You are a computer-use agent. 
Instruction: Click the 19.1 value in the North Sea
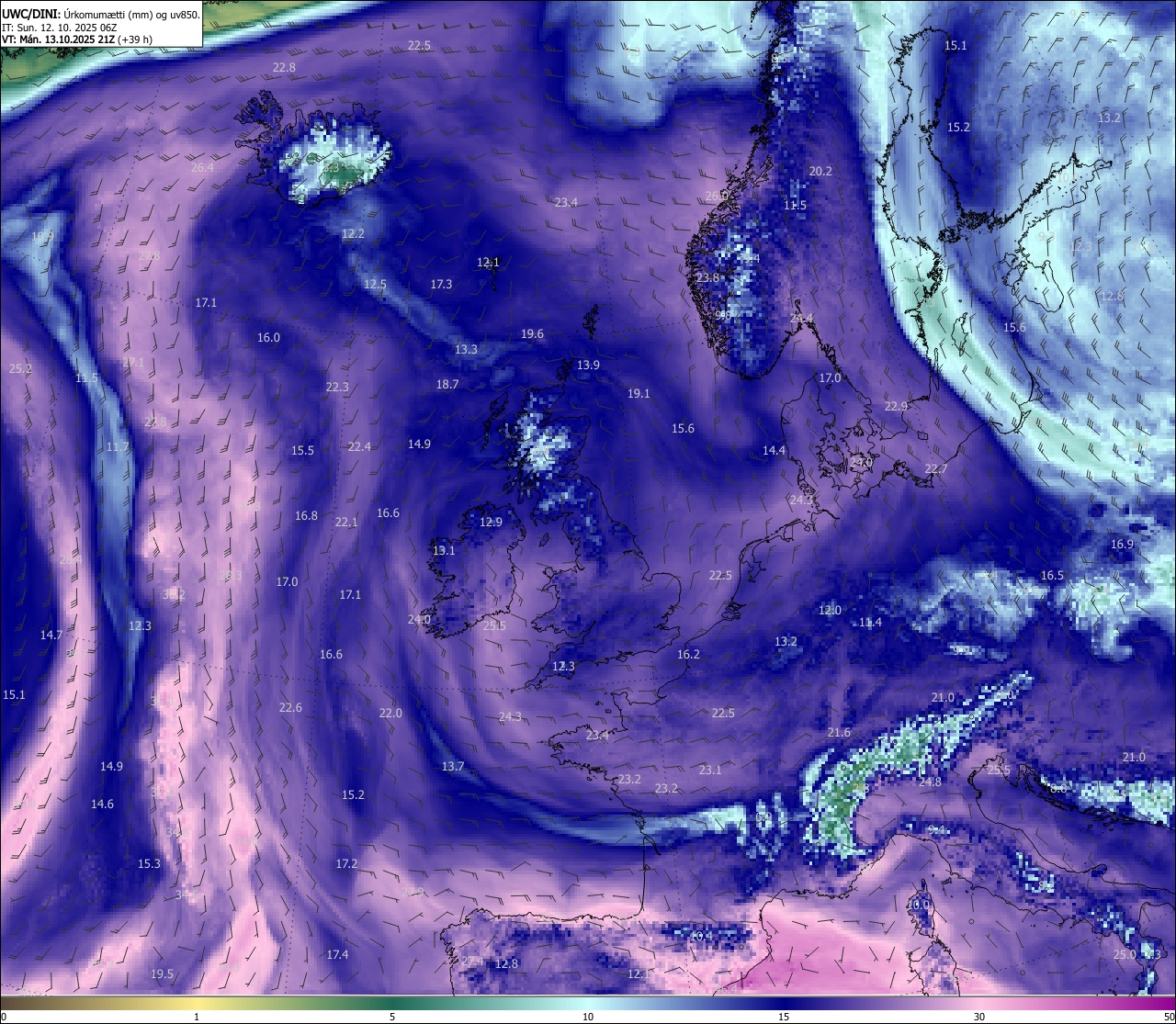639,393
